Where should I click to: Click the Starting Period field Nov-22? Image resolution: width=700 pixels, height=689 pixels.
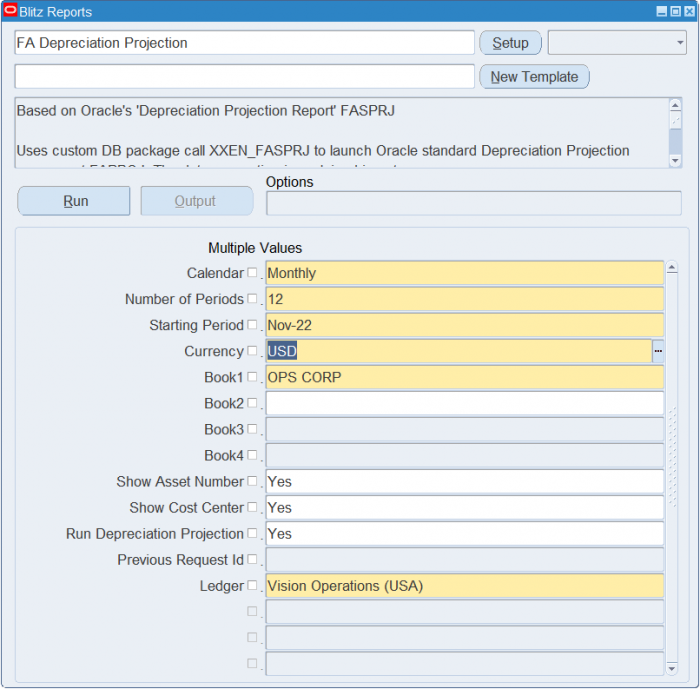coord(465,325)
